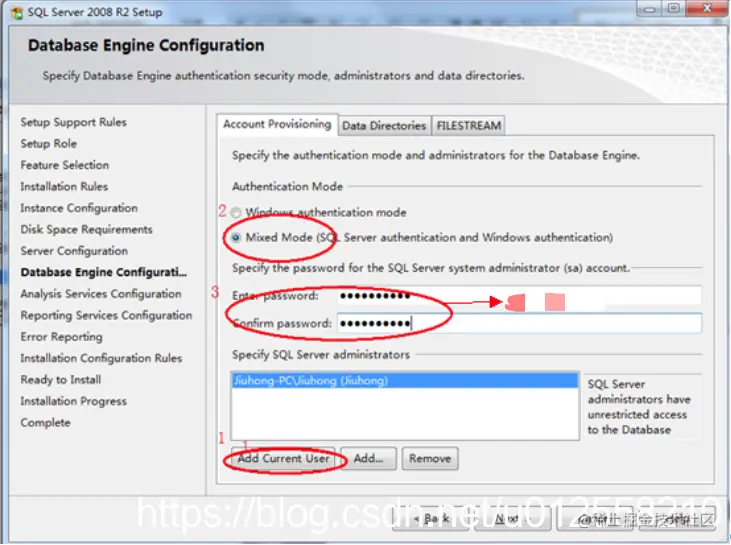
Task: Click Setup Role step
Action: coord(48,144)
